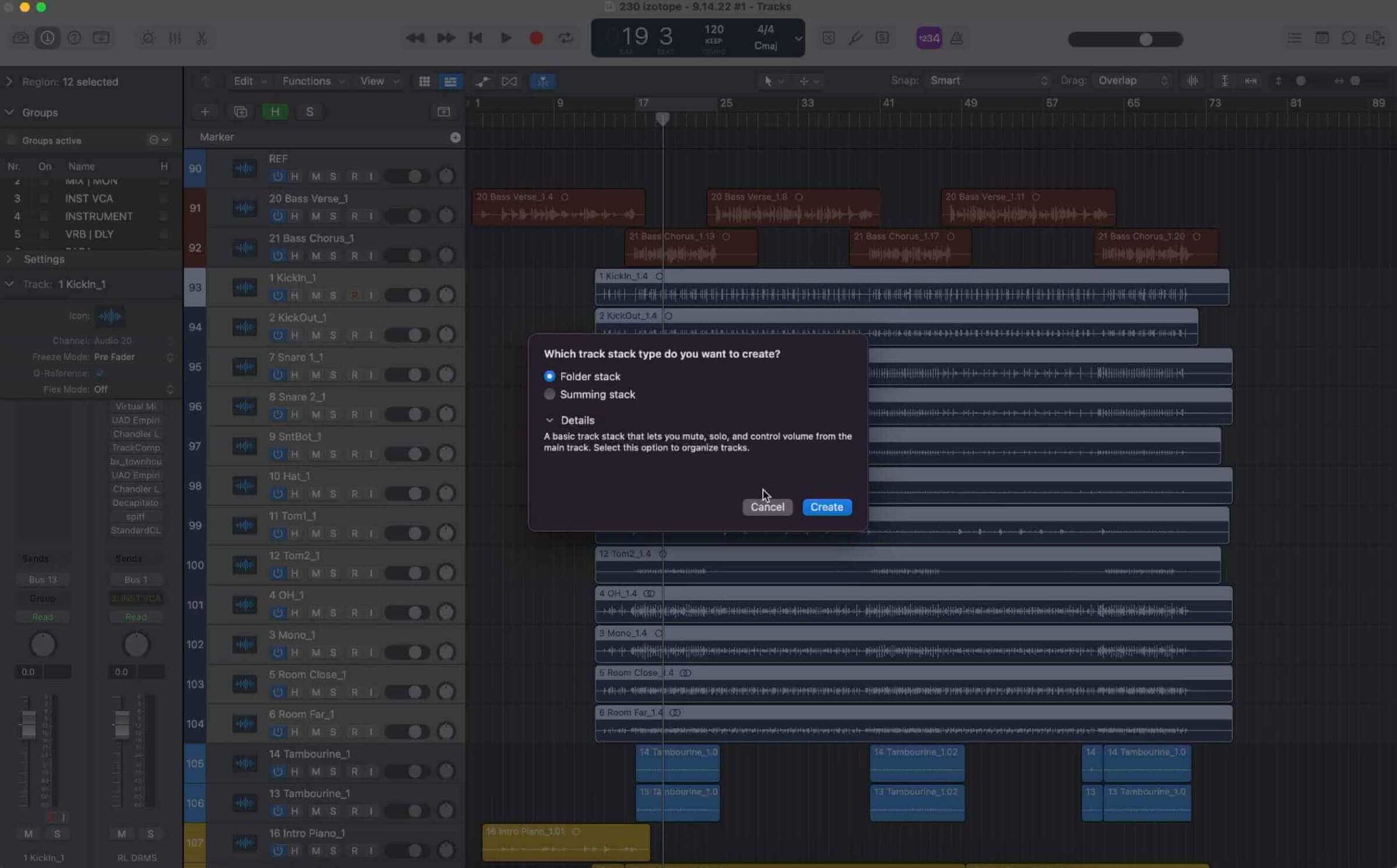Open the Loop Browser button
The width and height of the screenshot is (1397, 868).
pos(1349,38)
